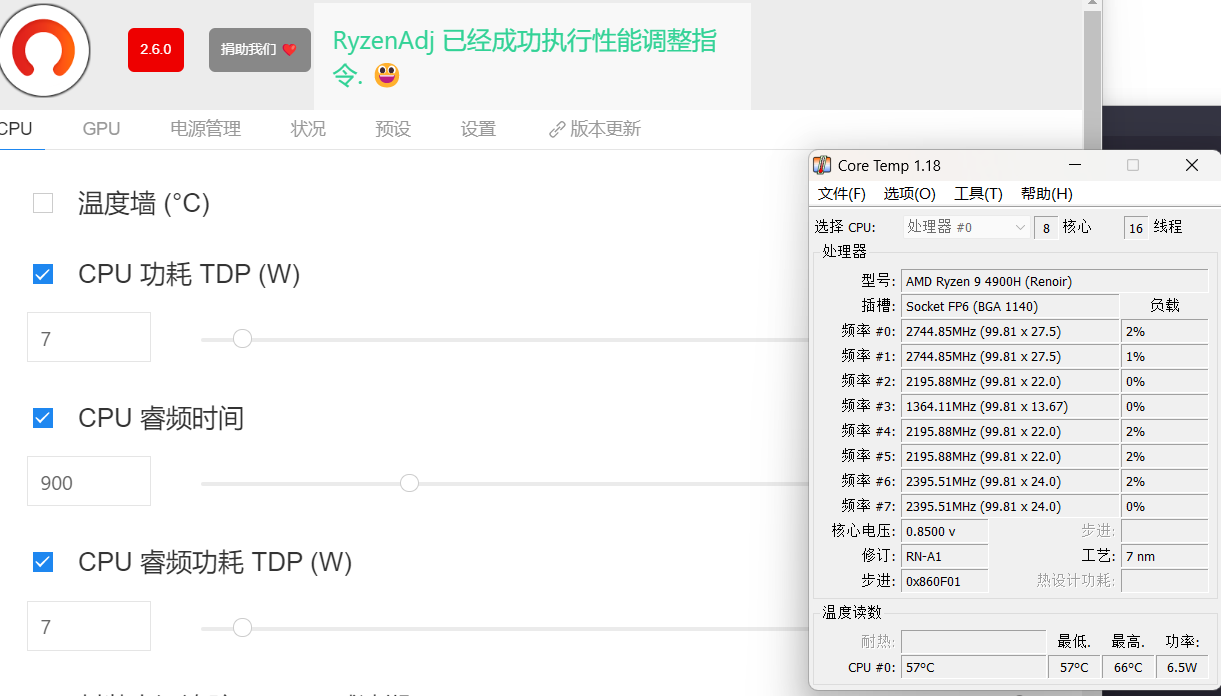1221x696 pixels.
Task: Disable CPU 睿频功耗 TDP (W) checkbox
Action: (43, 562)
